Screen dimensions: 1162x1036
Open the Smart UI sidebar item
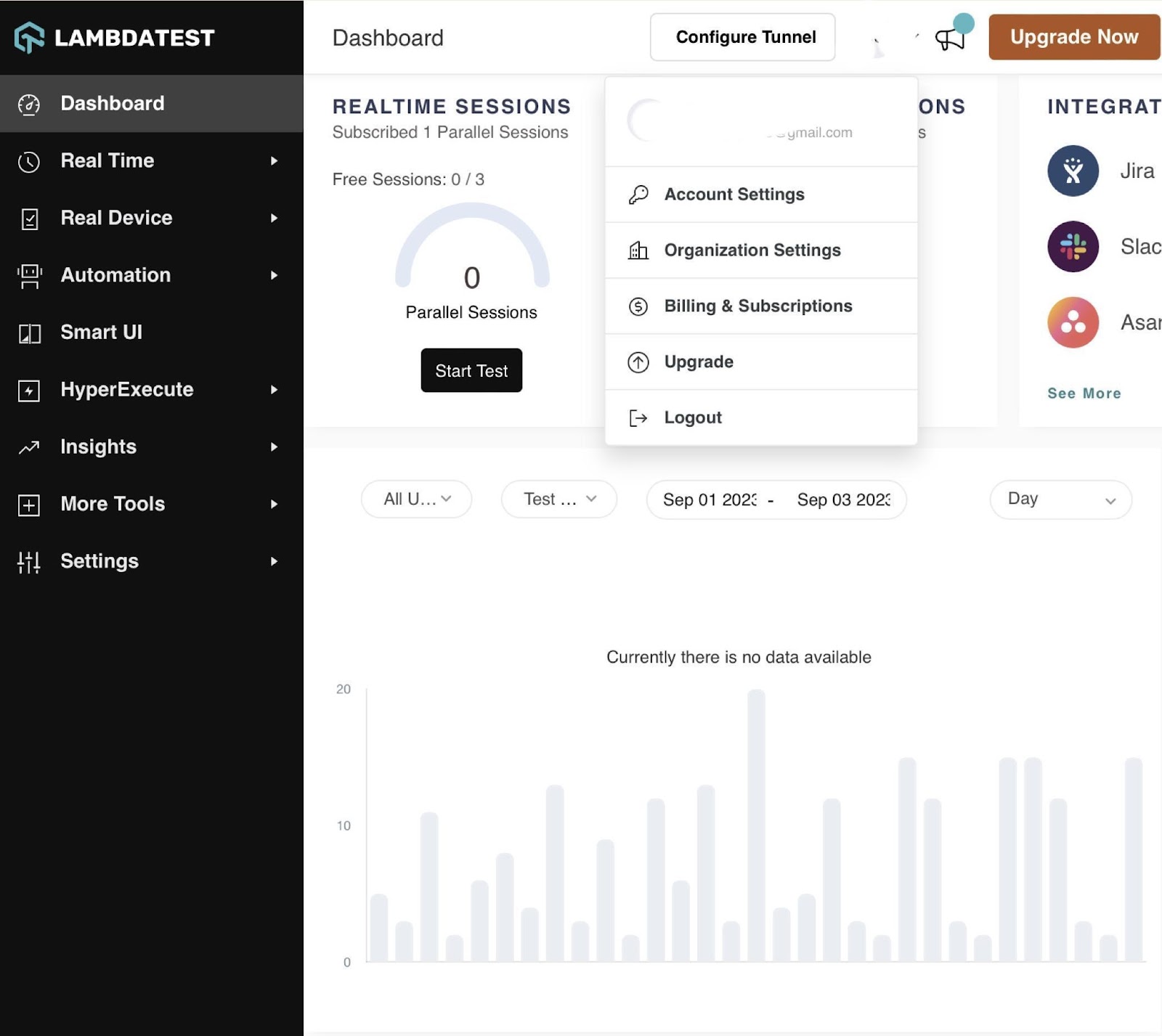[x=152, y=333]
